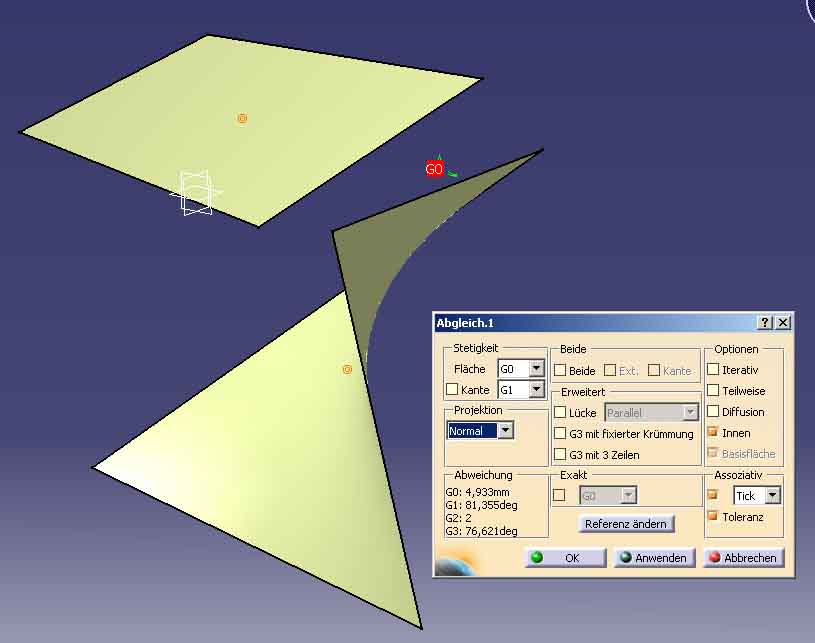Enable the Teilweise option
The width and height of the screenshot is (815, 643).
pyautogui.click(x=713, y=390)
